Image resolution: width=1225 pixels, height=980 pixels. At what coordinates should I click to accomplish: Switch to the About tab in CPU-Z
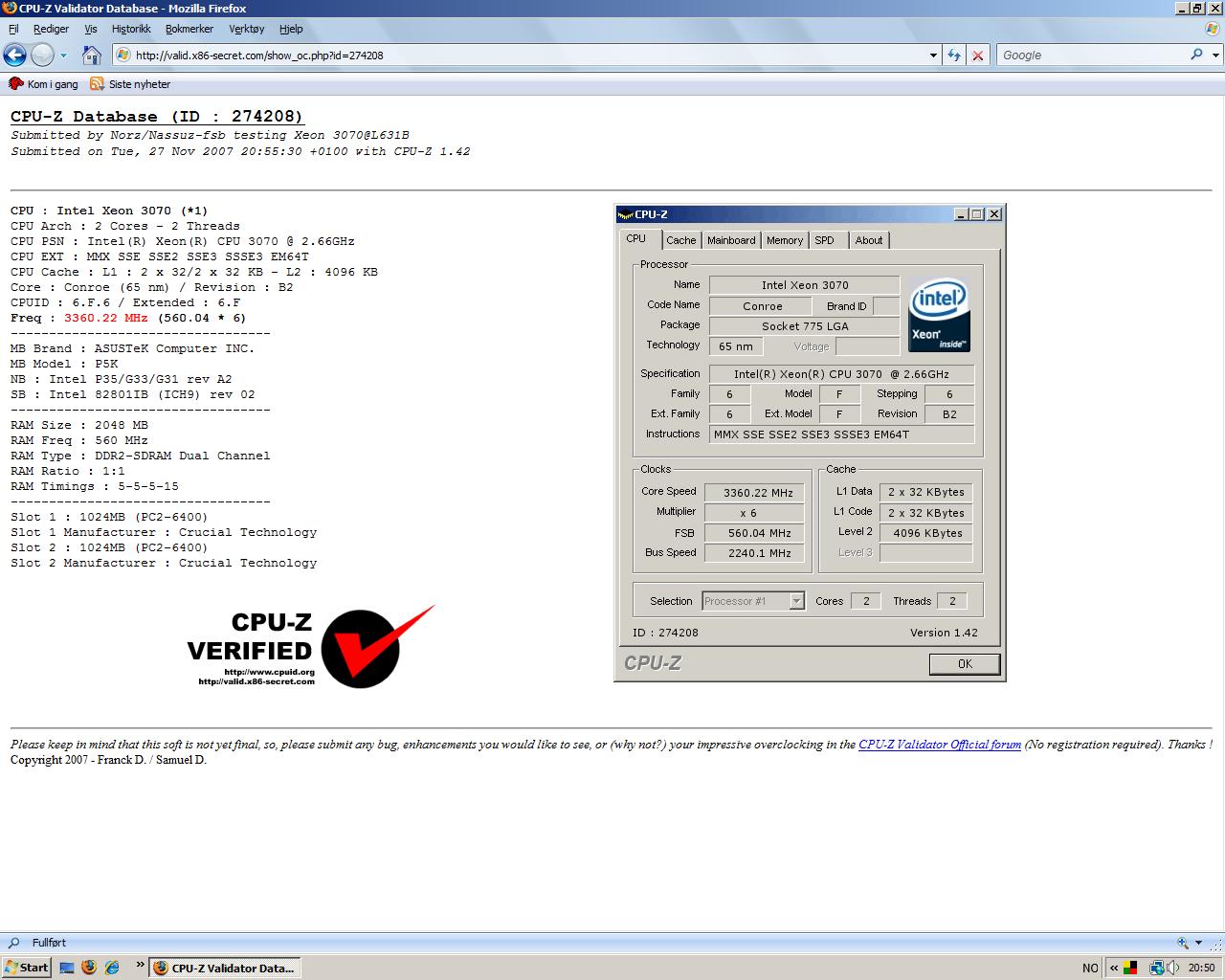pos(869,240)
